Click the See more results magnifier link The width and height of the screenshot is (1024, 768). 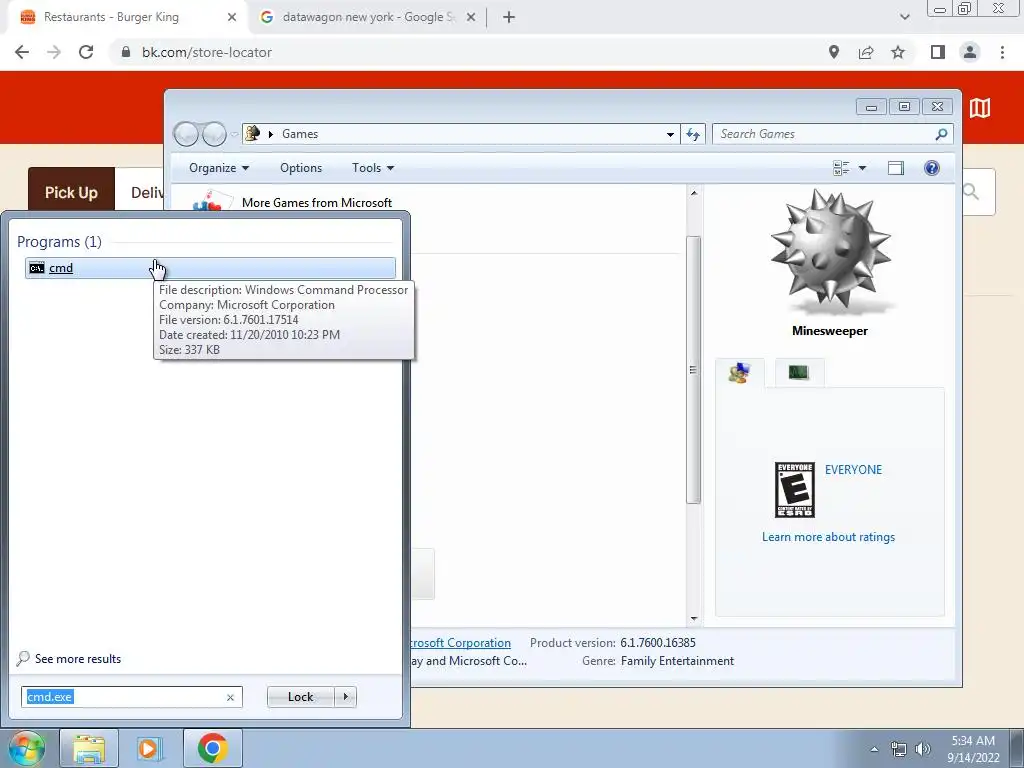pyautogui.click(x=69, y=658)
